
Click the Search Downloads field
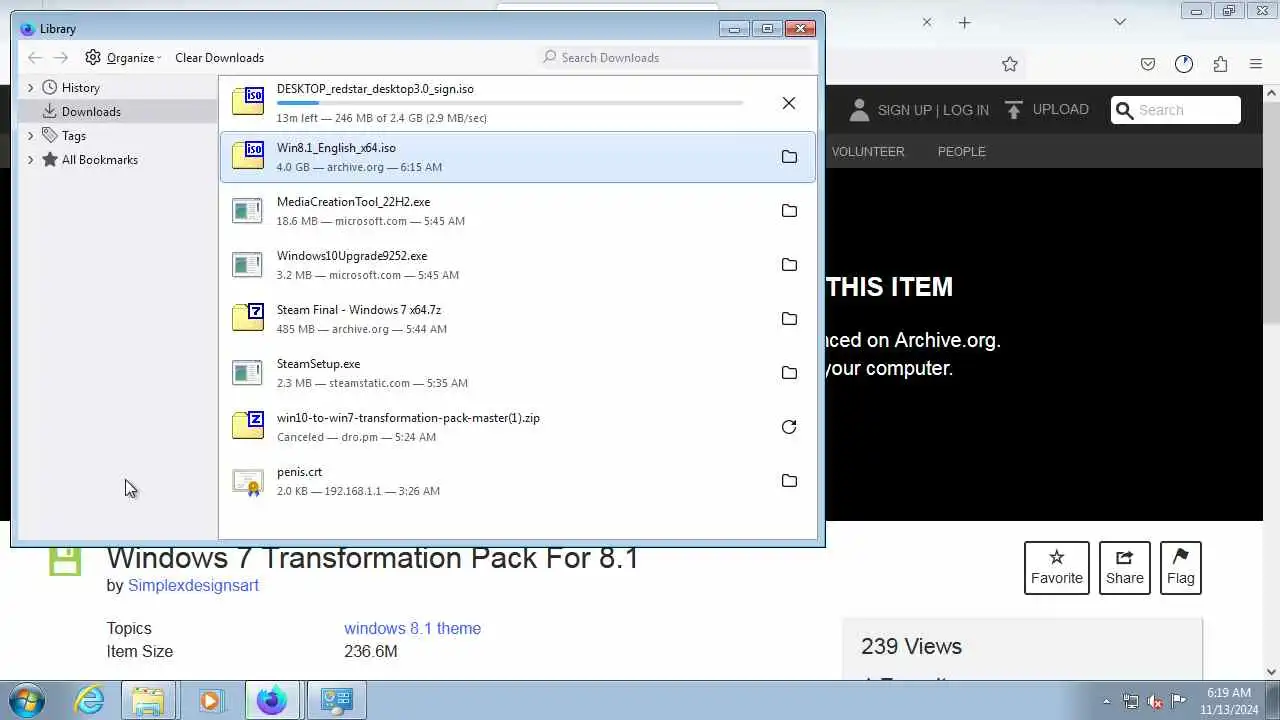(672, 58)
